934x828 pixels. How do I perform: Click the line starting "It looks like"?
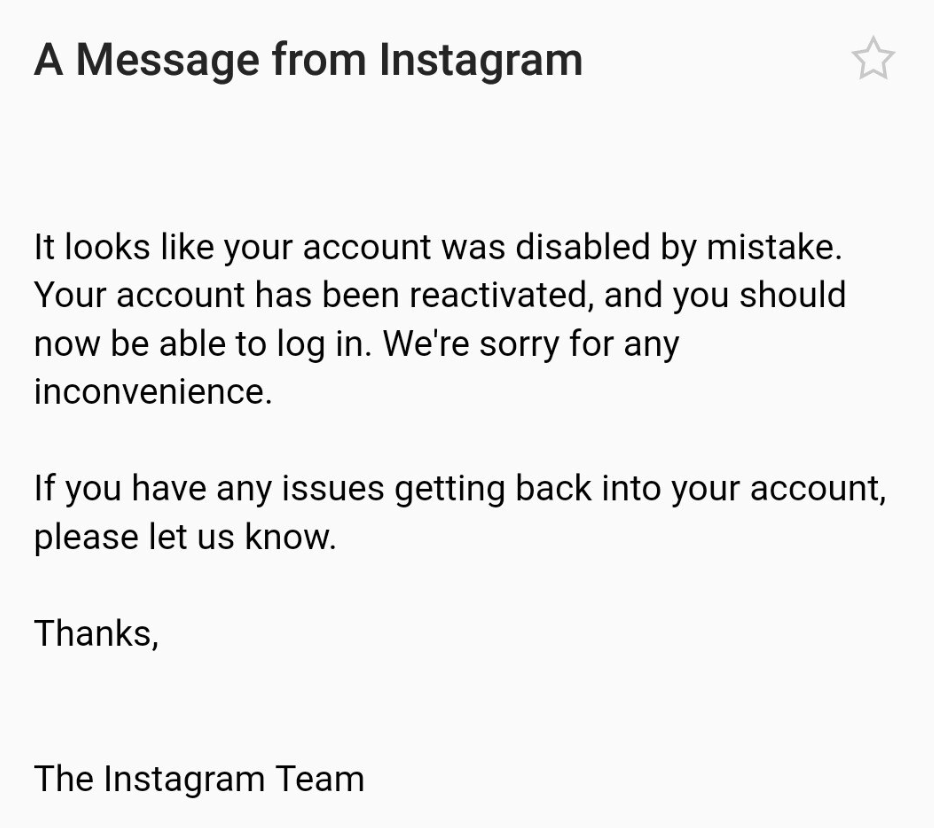click(438, 247)
